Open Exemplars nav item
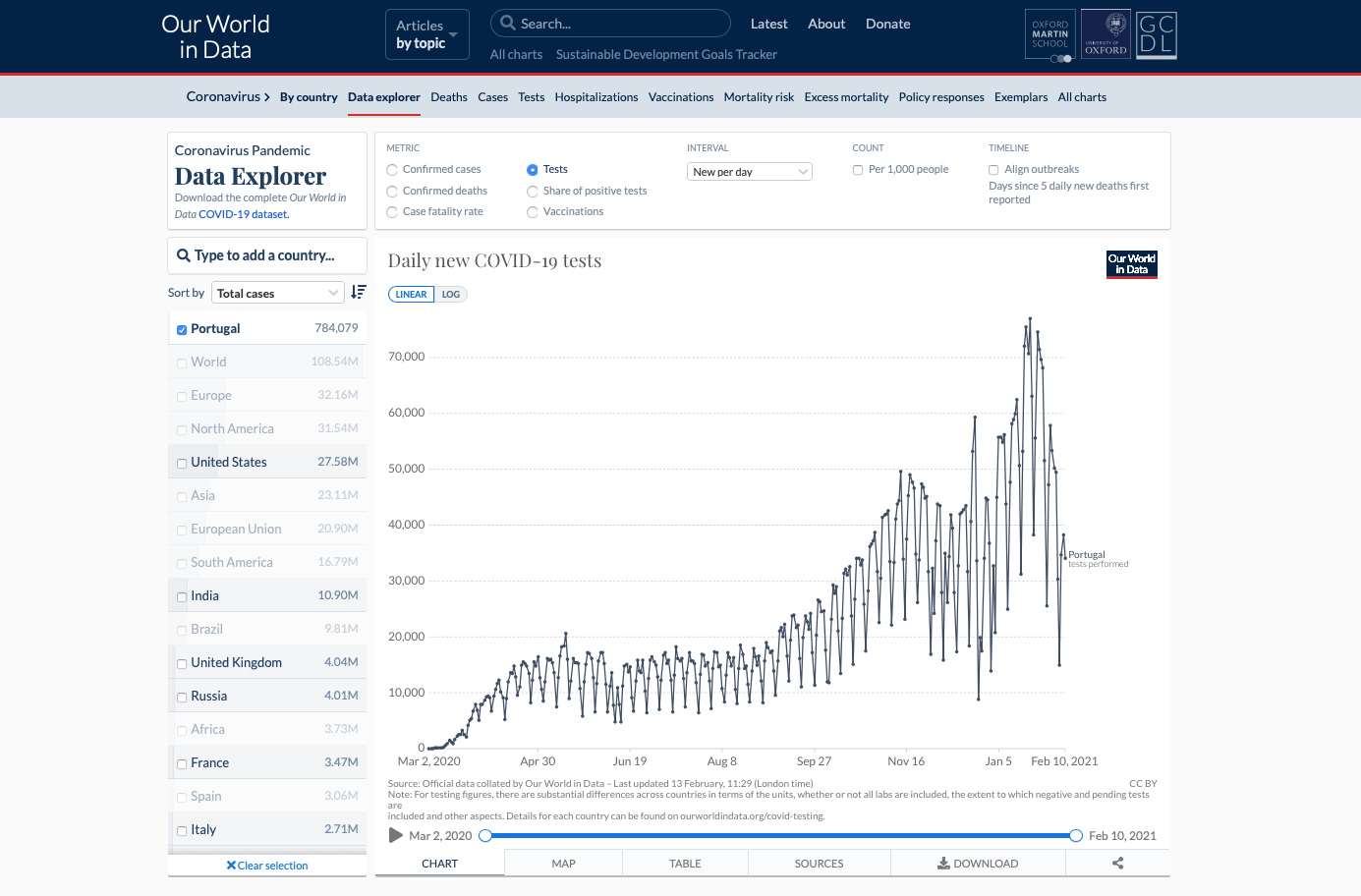This screenshot has width=1361, height=896. [1021, 97]
